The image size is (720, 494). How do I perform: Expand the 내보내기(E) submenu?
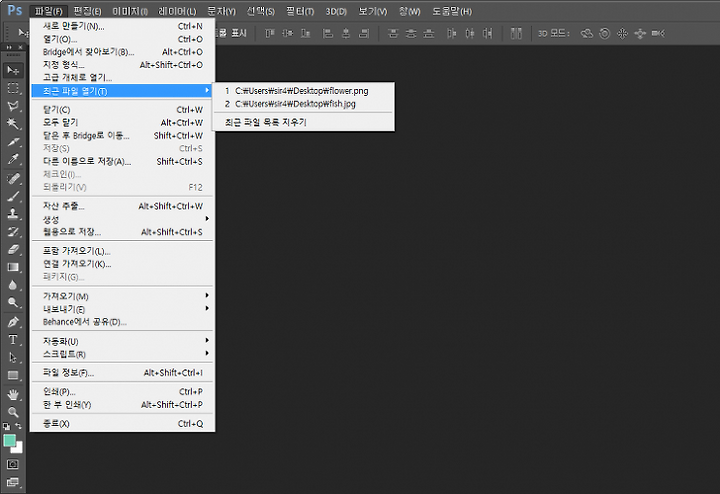click(122, 309)
